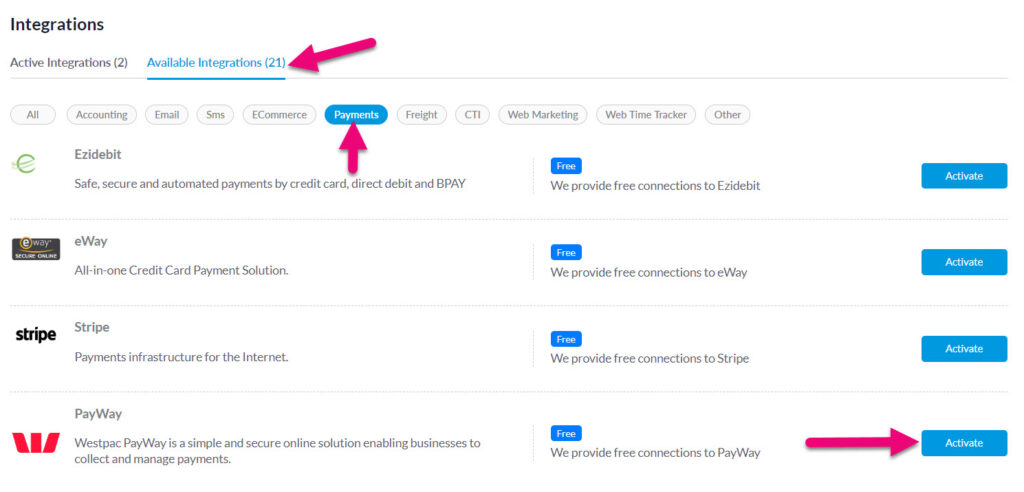Click 'All-in-one Credit Card Payment Solution' text
This screenshot has width=1024, height=492.
tap(182, 270)
